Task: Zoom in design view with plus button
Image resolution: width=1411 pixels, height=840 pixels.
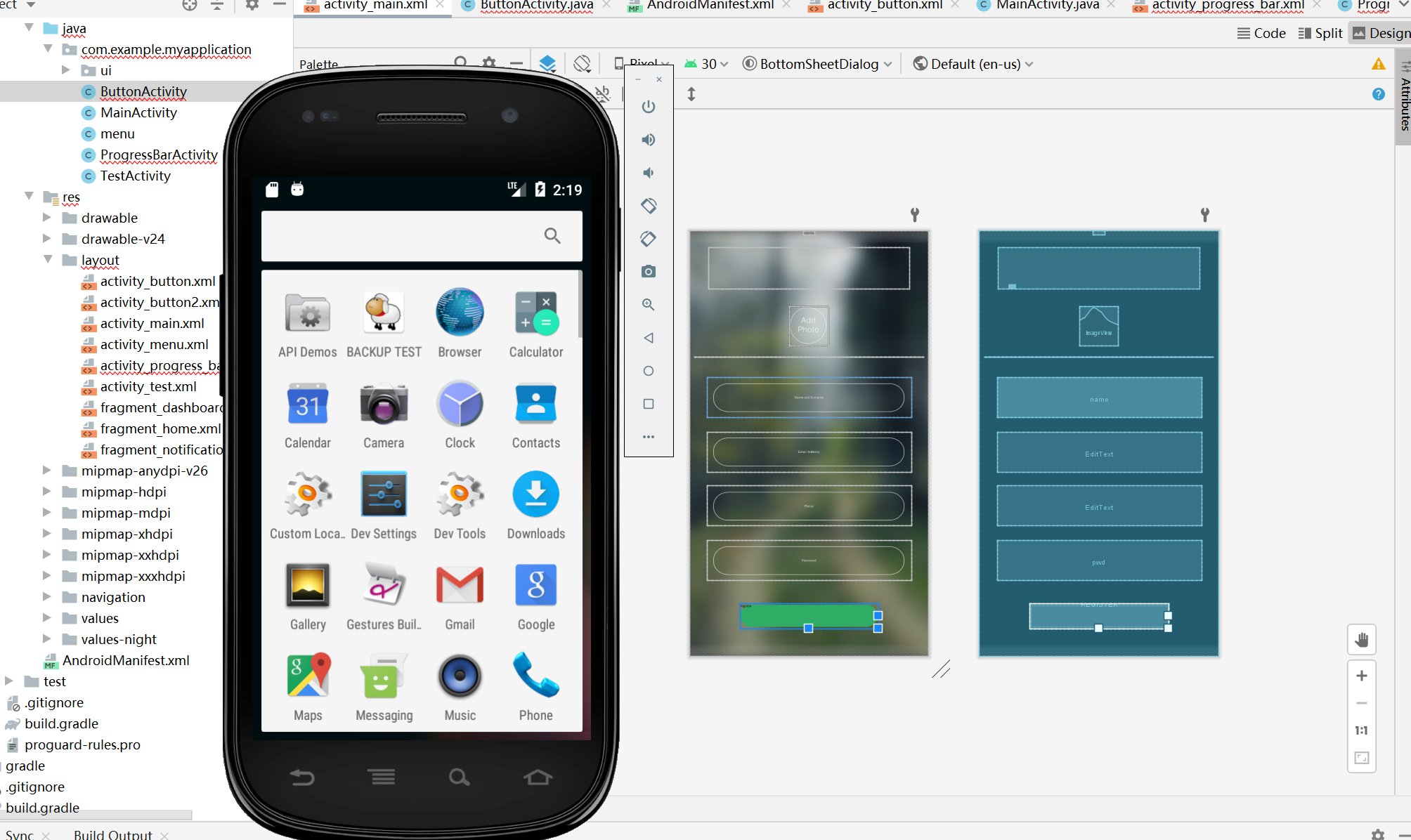Action: [1362, 676]
